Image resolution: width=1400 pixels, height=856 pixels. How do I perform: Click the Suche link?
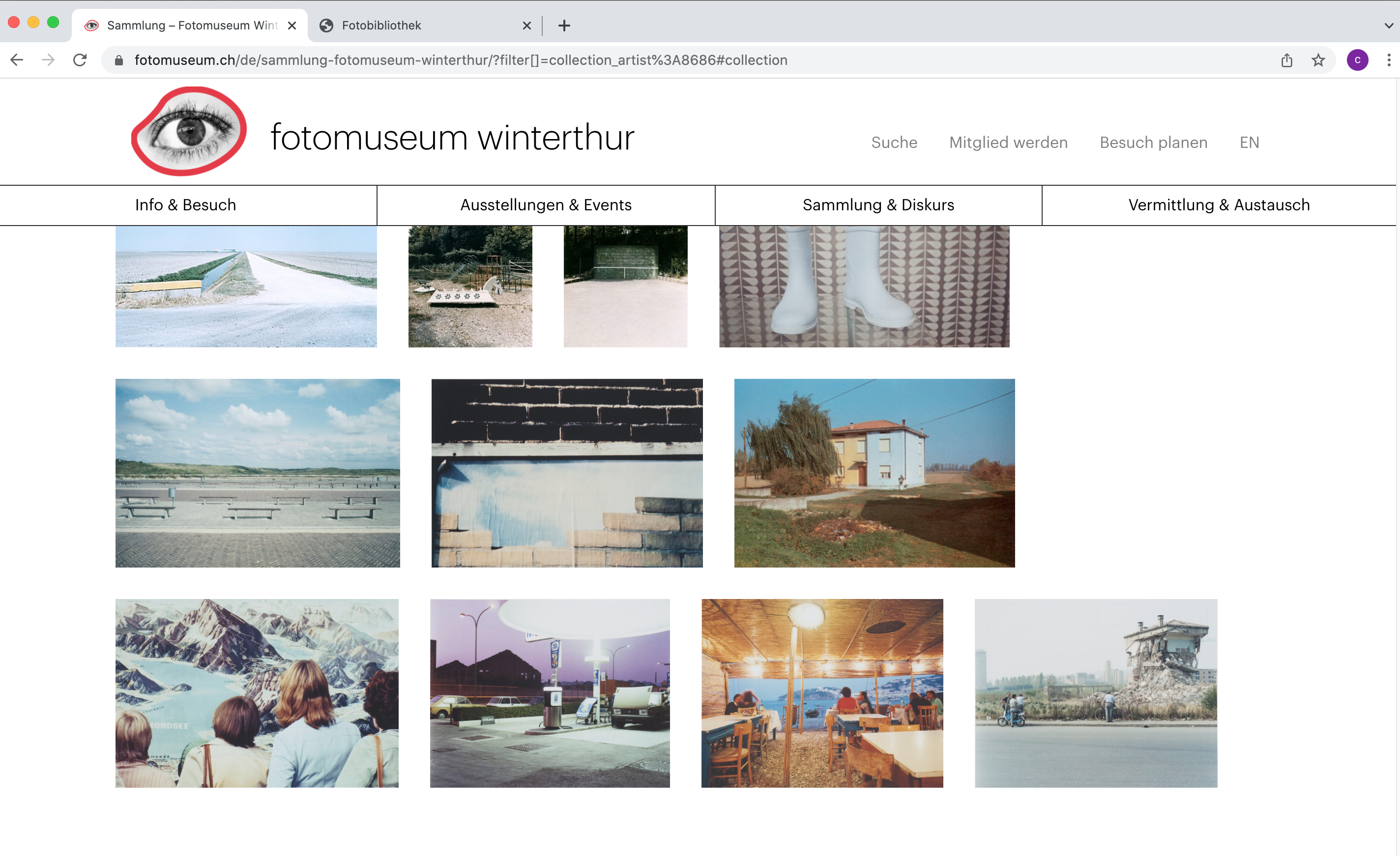[894, 143]
